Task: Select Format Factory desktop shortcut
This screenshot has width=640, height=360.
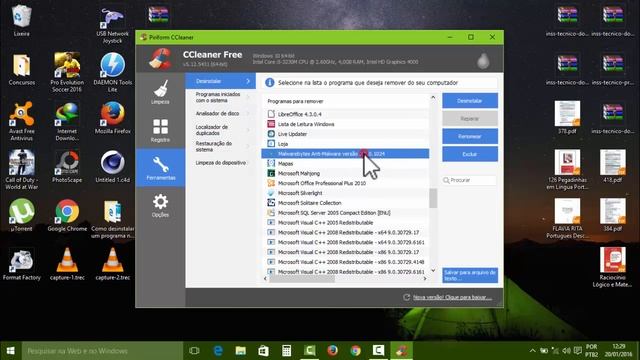Action: (x=21, y=264)
